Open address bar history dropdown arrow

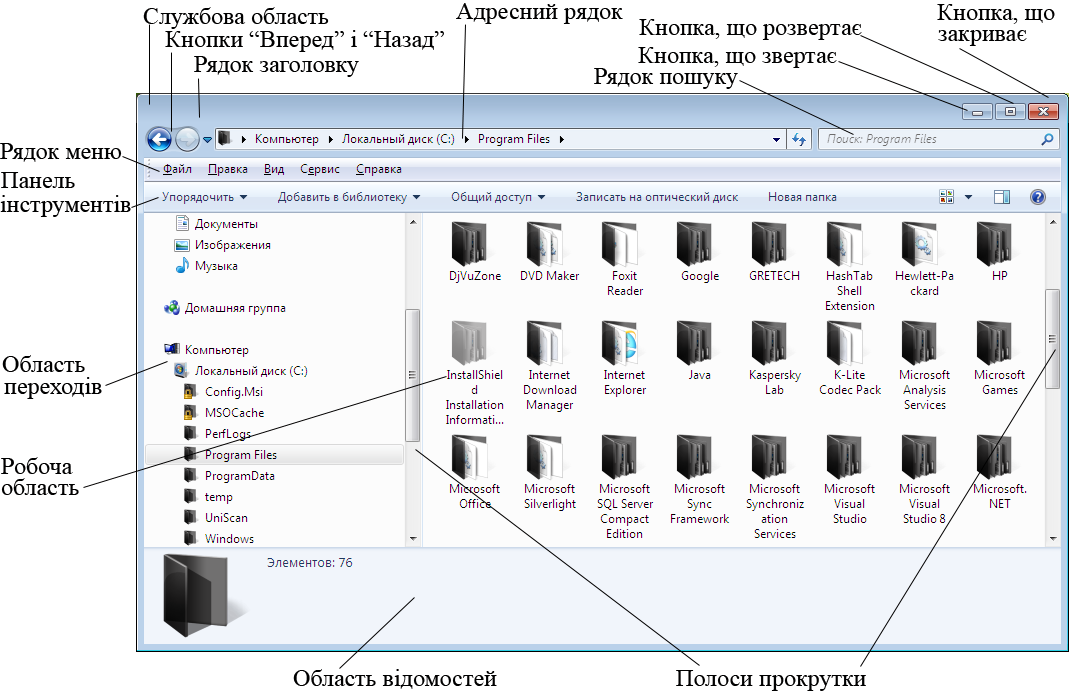(776, 140)
